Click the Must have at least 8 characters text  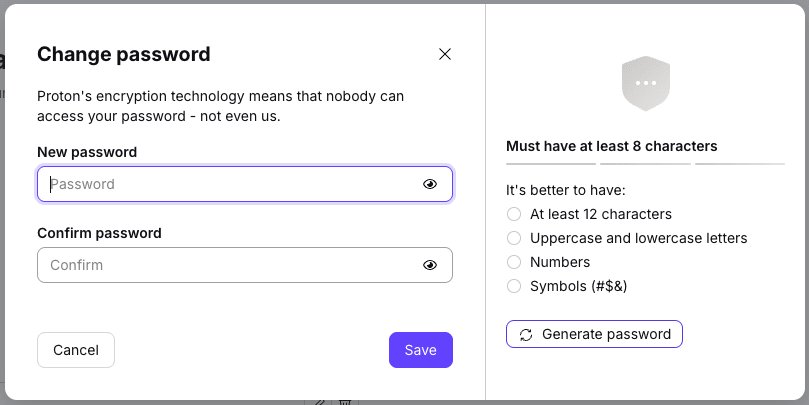click(611, 146)
